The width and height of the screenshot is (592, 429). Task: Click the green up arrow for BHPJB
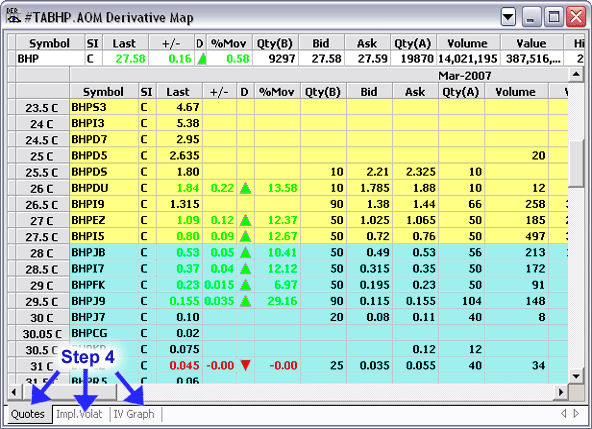tap(245, 252)
